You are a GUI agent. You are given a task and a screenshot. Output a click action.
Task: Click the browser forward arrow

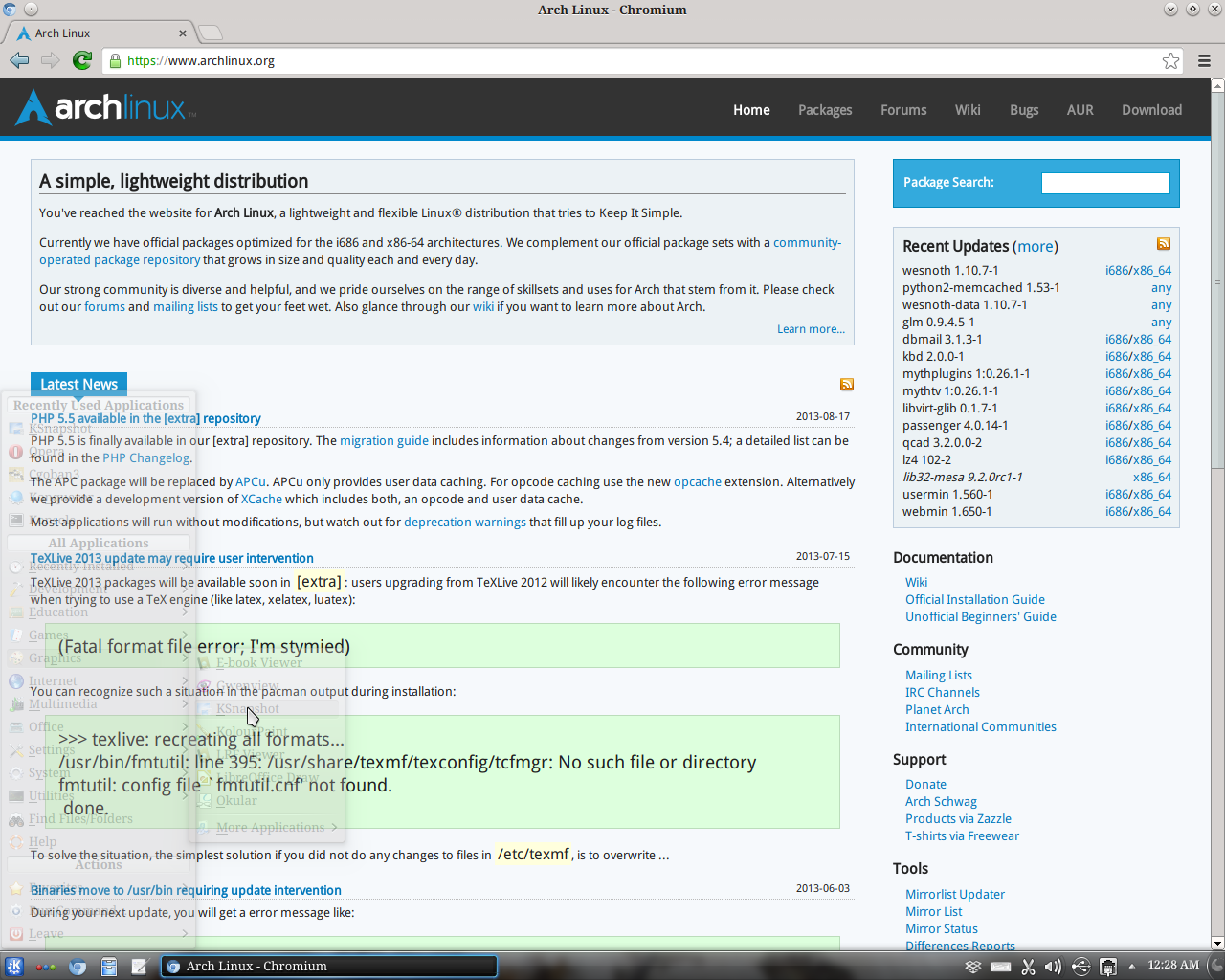click(50, 60)
